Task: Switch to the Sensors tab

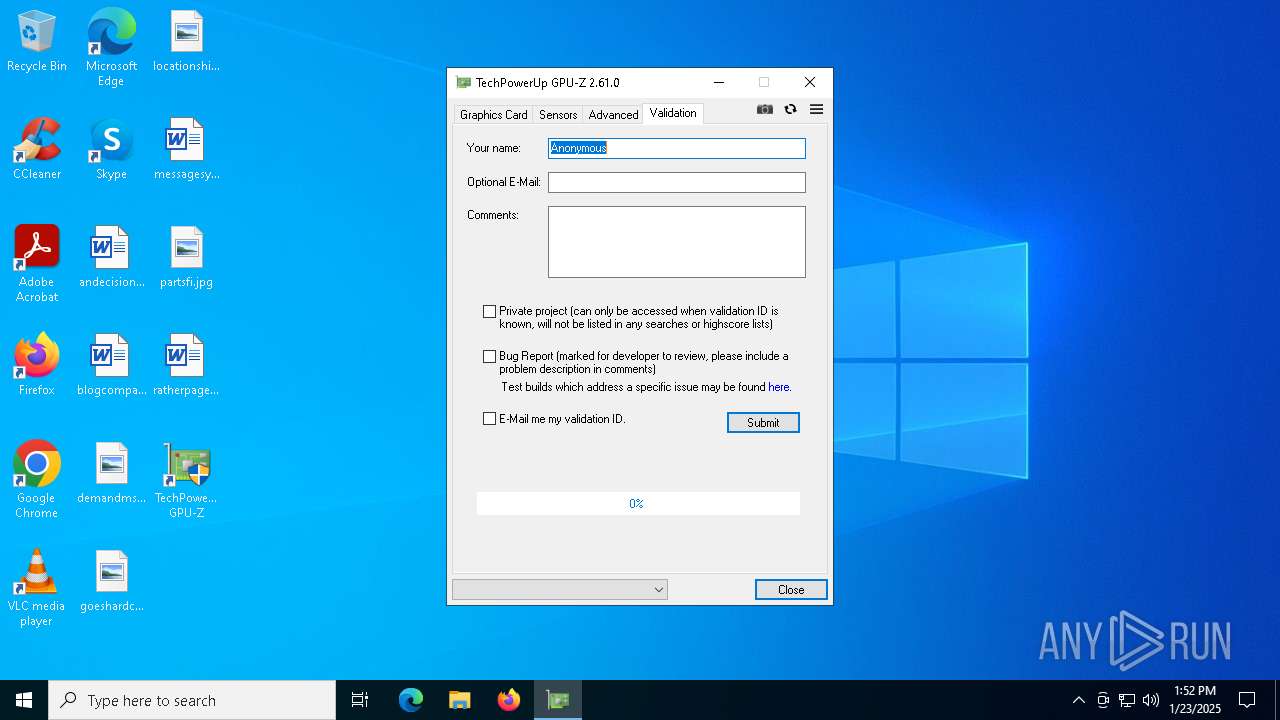Action: (x=558, y=114)
